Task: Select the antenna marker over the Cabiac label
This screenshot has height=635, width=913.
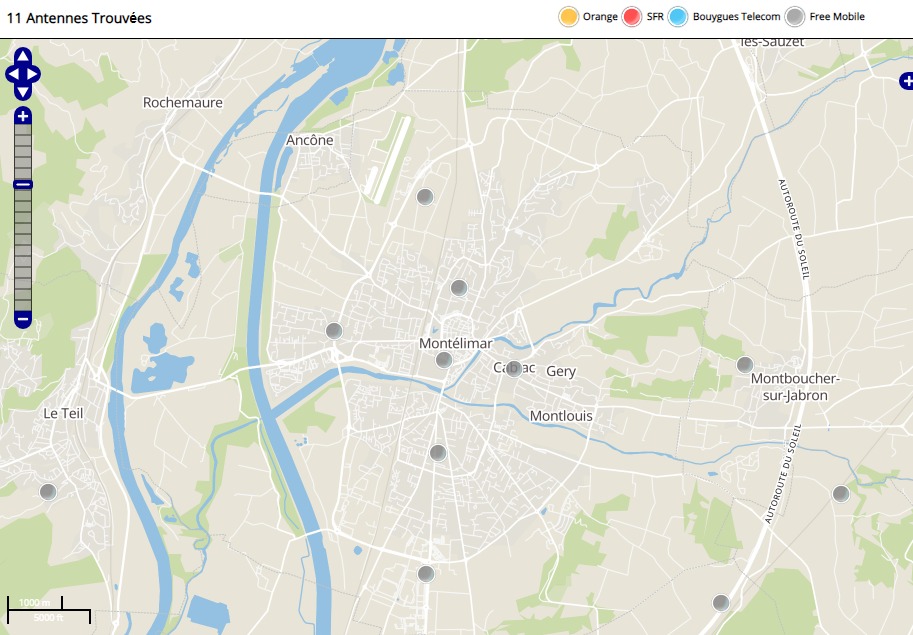Action: [513, 368]
